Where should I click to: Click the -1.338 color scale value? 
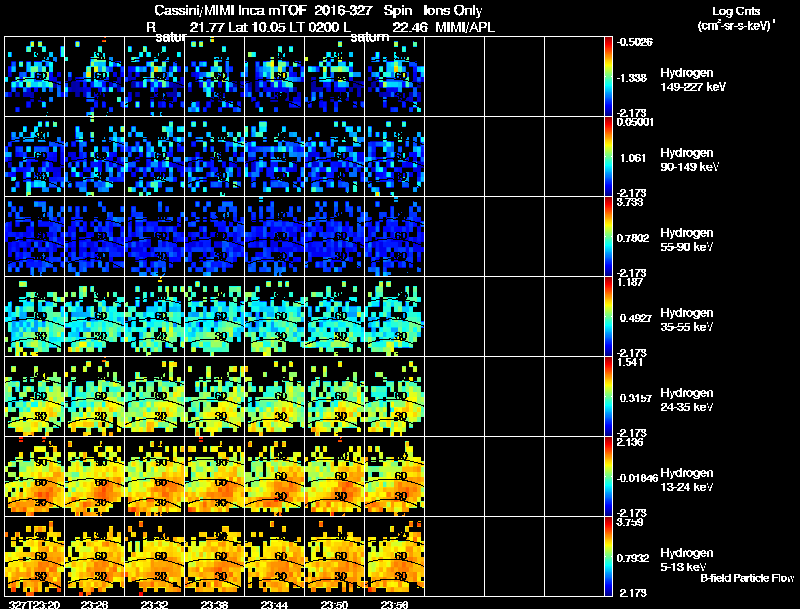(632, 78)
